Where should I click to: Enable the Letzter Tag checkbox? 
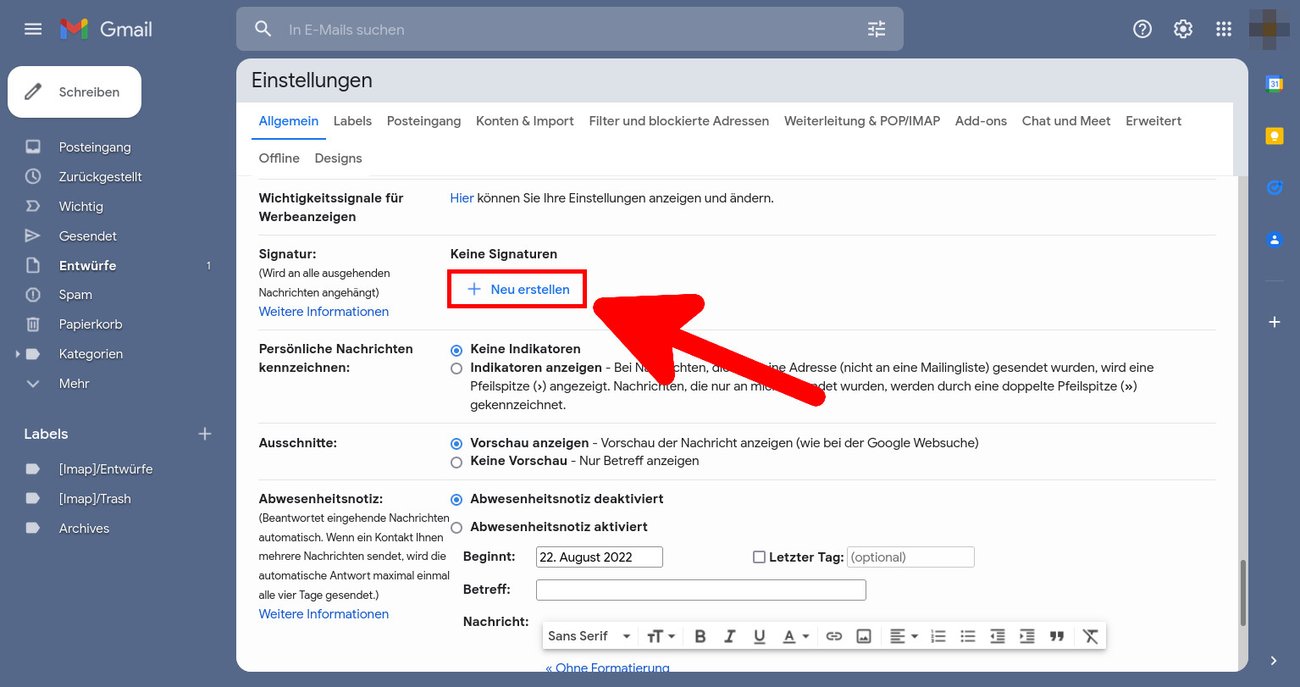pyautogui.click(x=759, y=556)
